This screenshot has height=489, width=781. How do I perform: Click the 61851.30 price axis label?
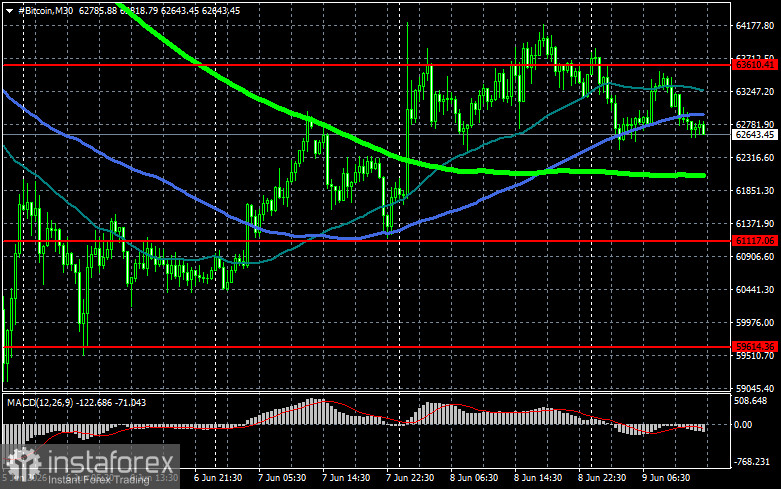click(755, 191)
